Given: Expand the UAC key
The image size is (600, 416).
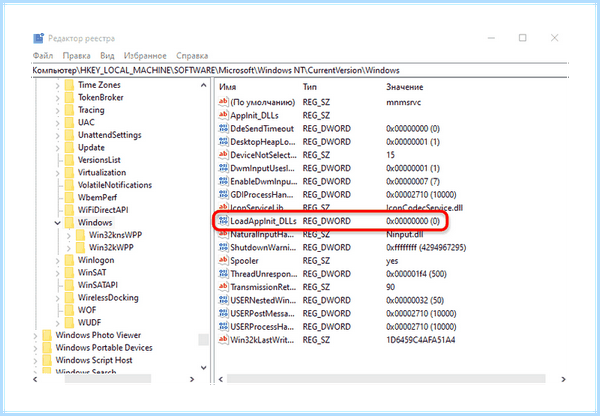Looking at the screenshot, I should pyautogui.click(x=57, y=123).
